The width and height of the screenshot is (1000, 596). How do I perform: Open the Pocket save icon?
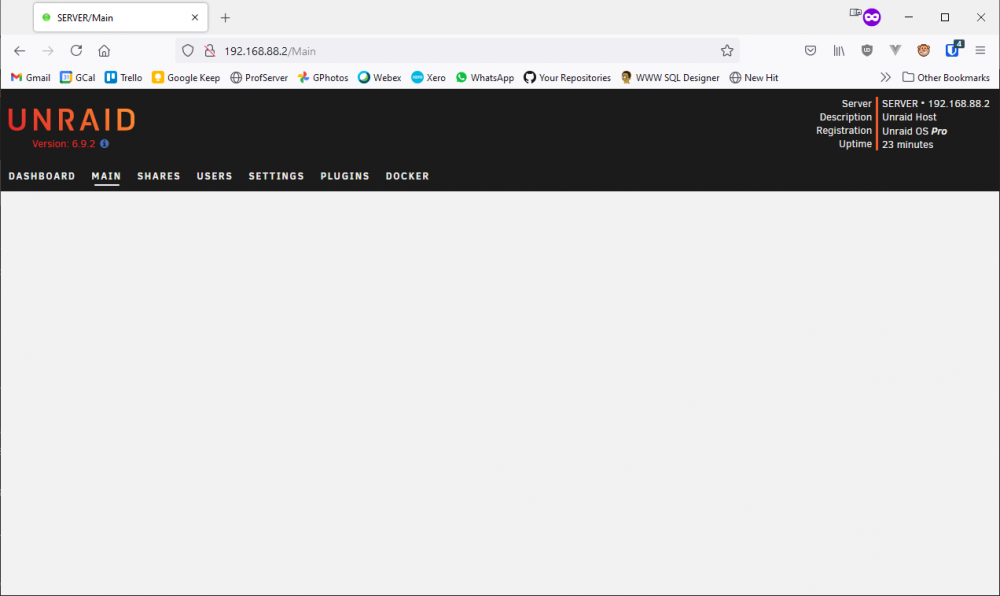[810, 51]
